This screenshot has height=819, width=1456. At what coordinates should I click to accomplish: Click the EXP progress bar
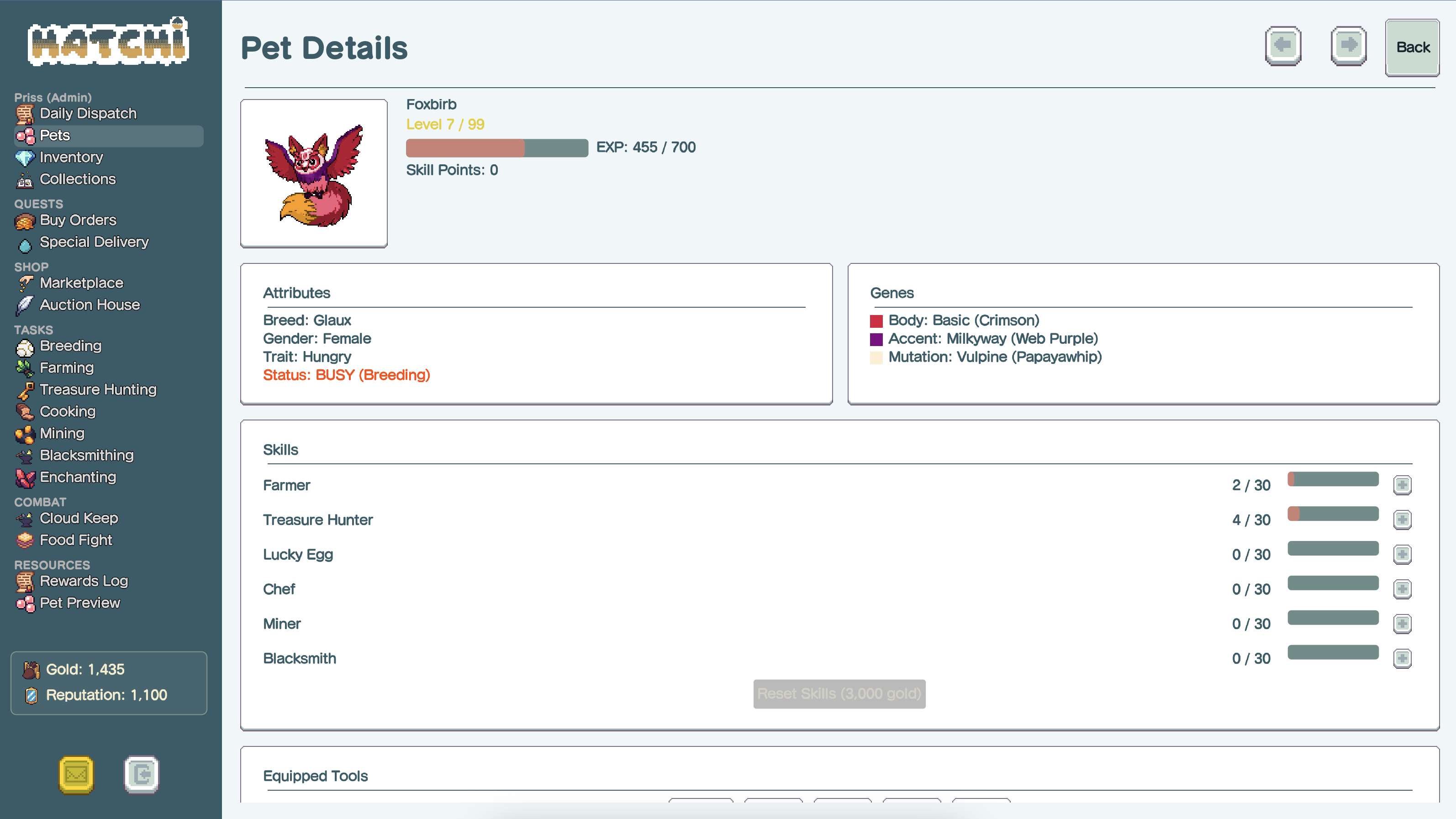tap(496, 148)
